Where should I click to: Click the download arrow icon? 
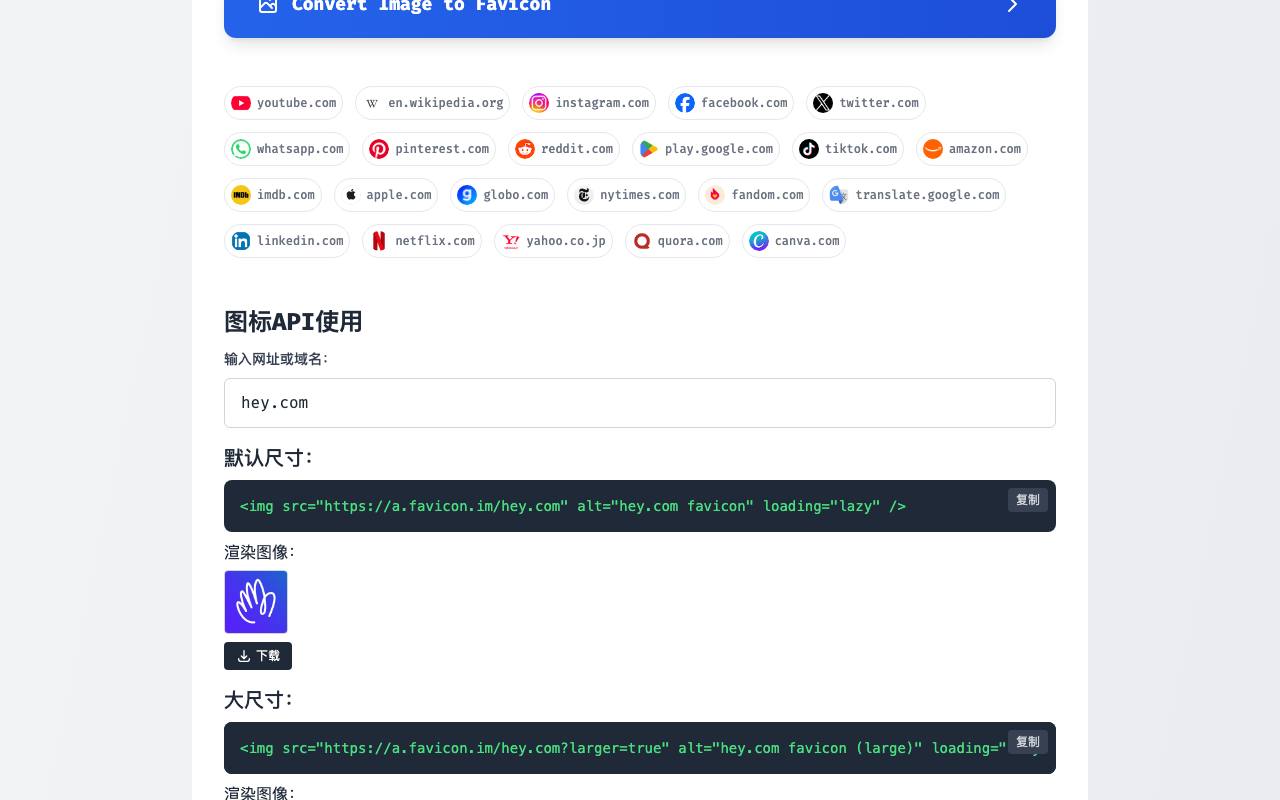[244, 656]
